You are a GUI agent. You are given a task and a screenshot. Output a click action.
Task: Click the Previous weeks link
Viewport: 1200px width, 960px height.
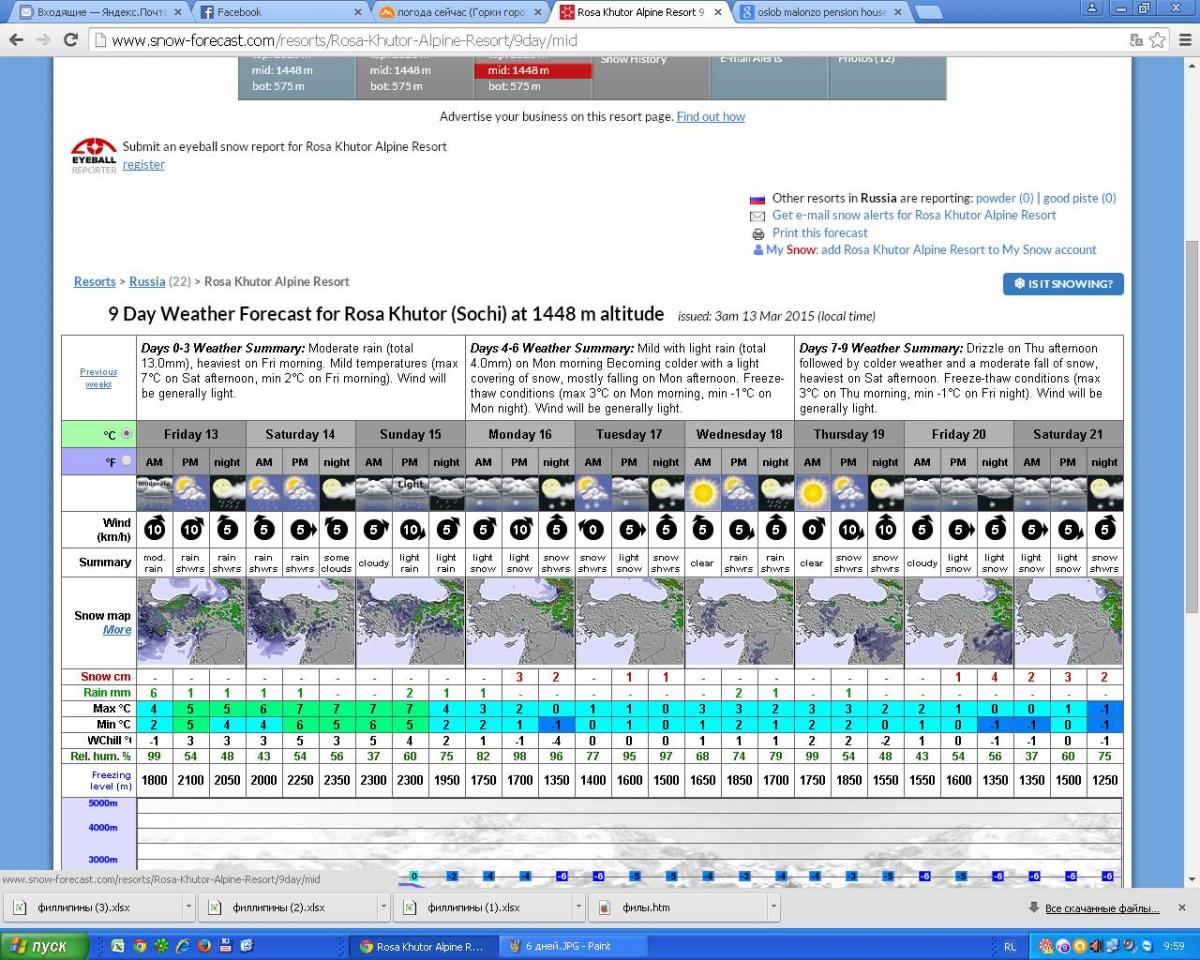tap(98, 378)
